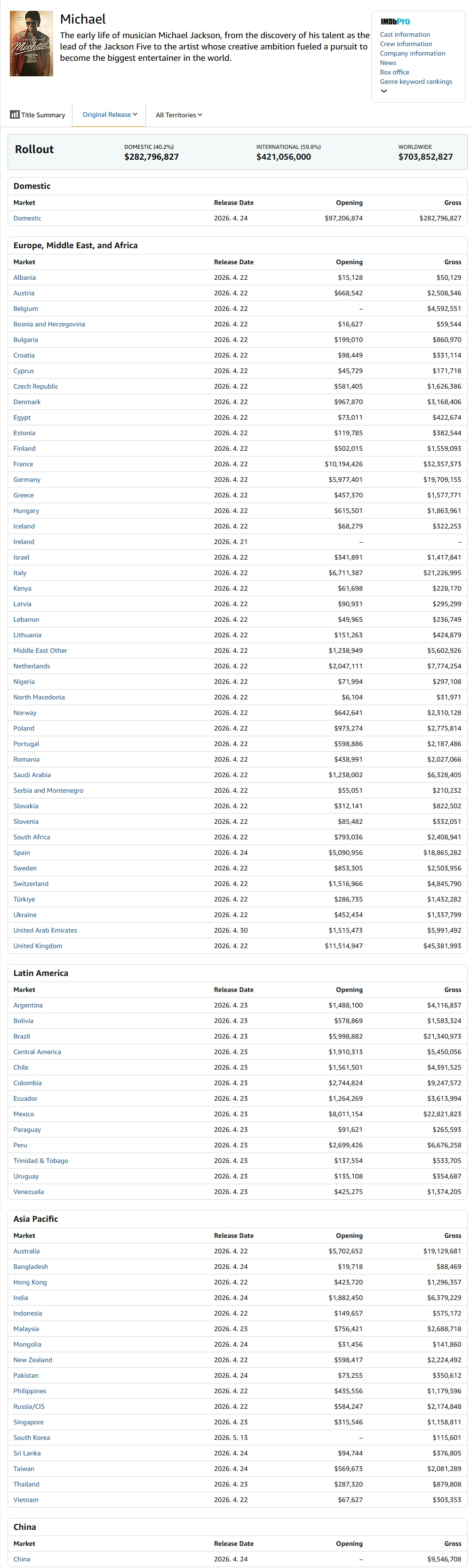
Task: Open the North Macedonia market link
Action: click(x=39, y=698)
